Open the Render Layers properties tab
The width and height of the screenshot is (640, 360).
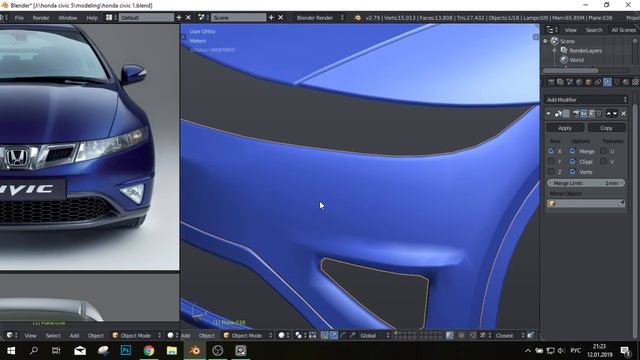click(560, 82)
